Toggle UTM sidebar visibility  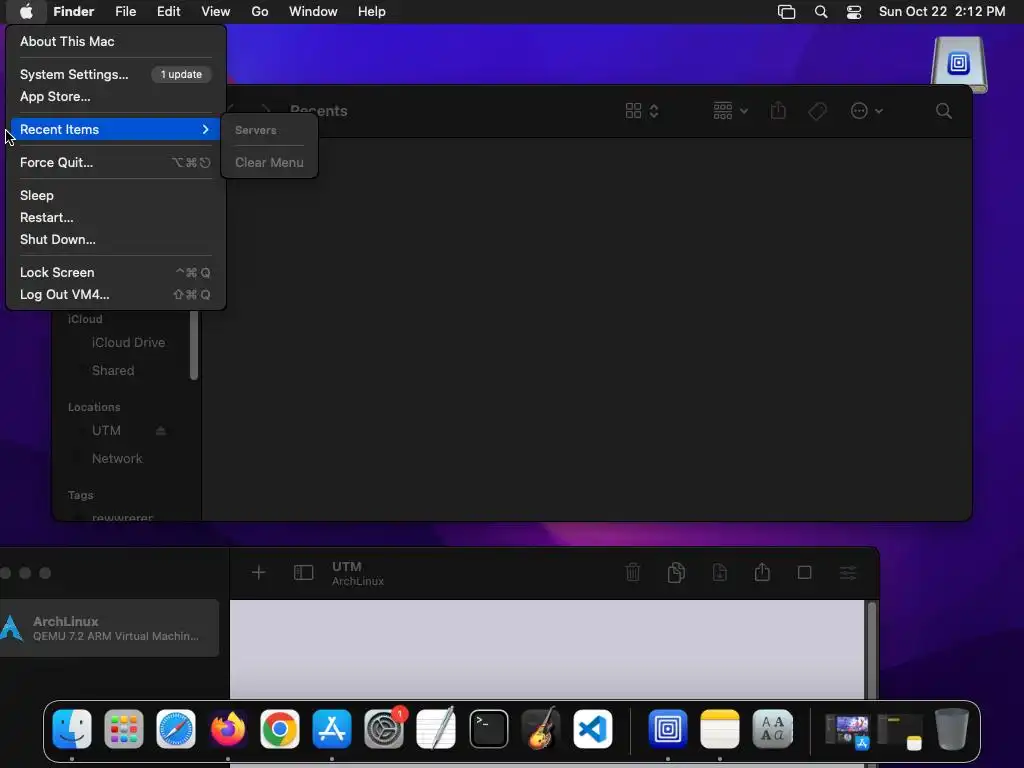(x=304, y=573)
